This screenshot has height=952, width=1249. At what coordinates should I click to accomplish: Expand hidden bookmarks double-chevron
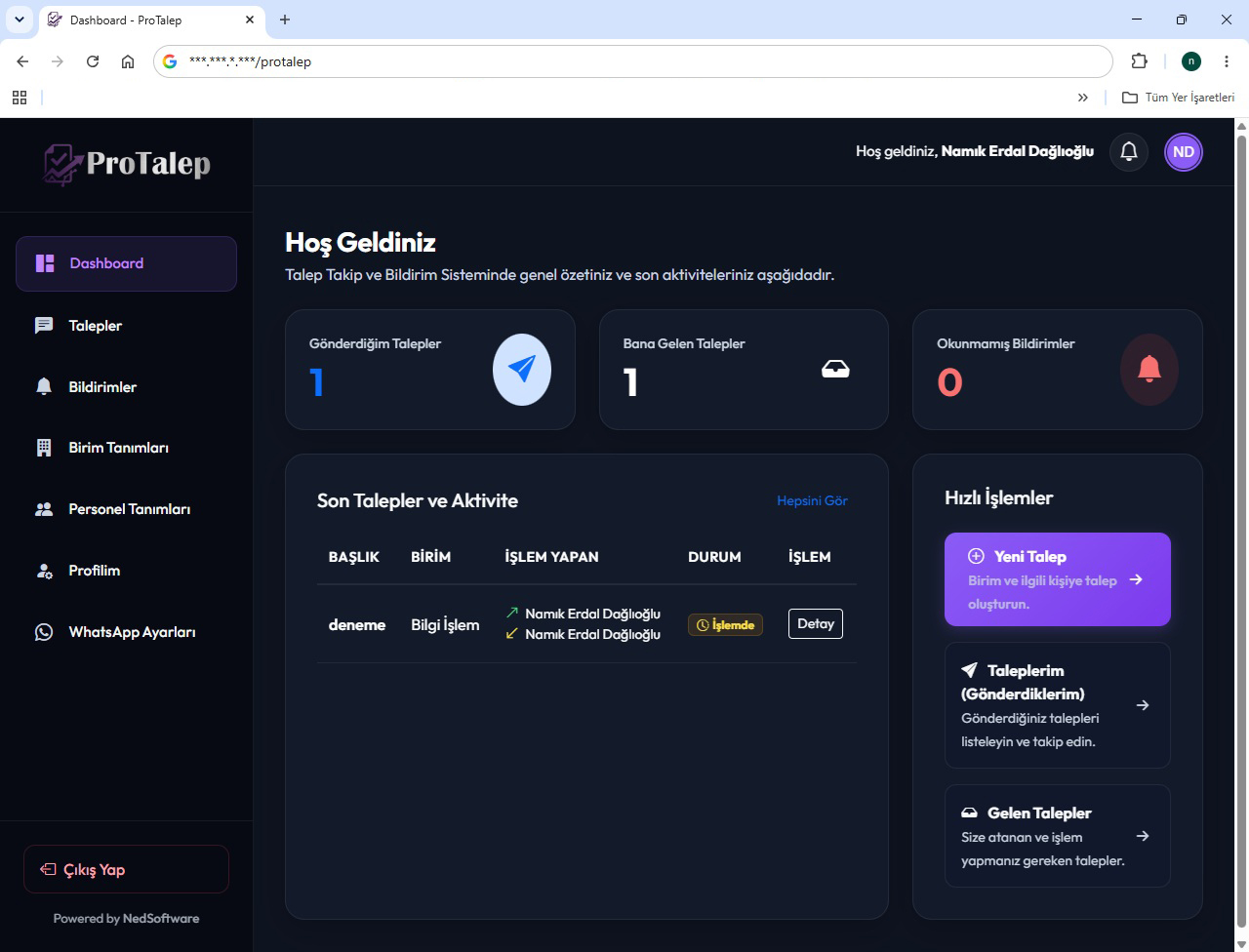(1083, 98)
